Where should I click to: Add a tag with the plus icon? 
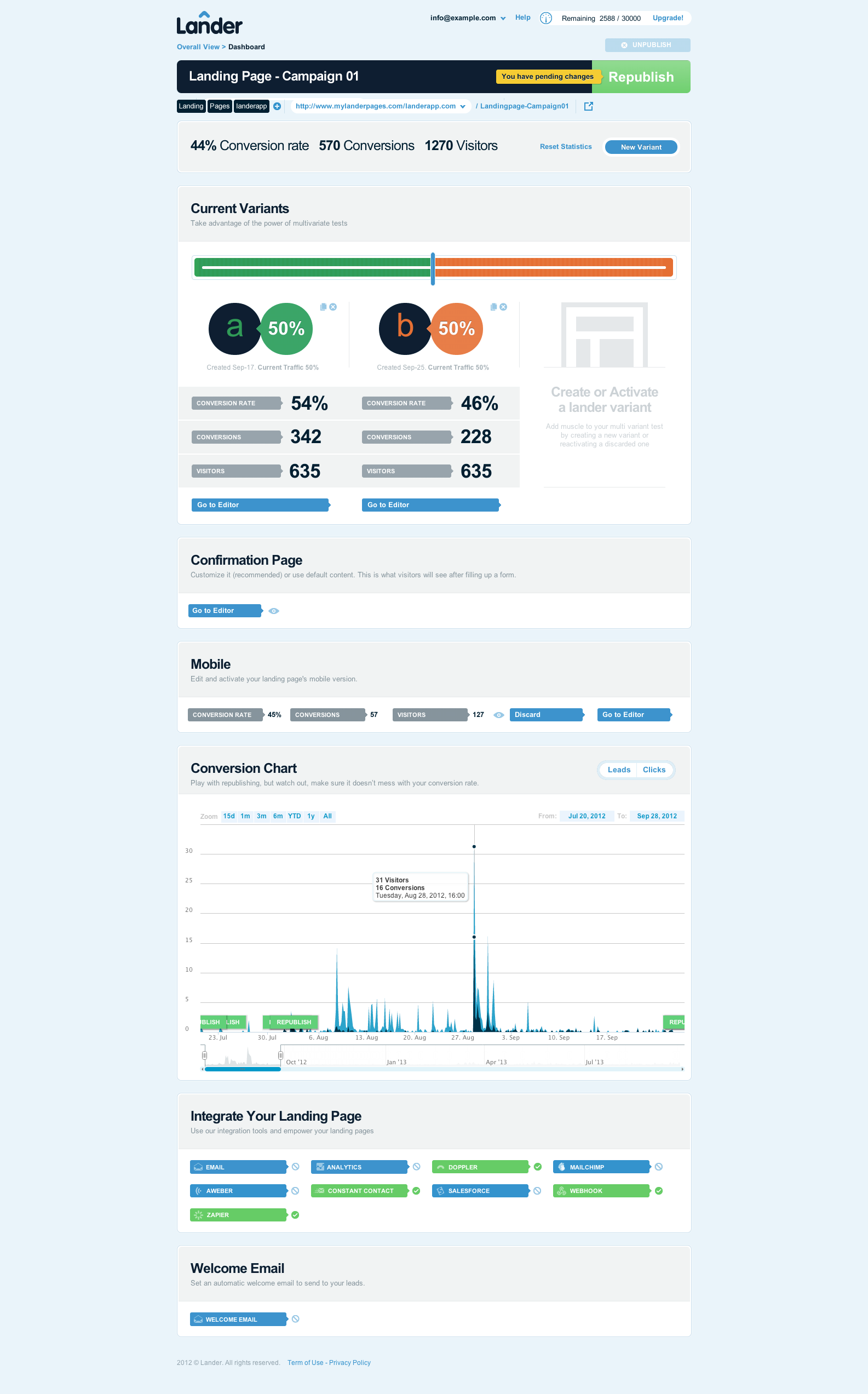point(277,106)
